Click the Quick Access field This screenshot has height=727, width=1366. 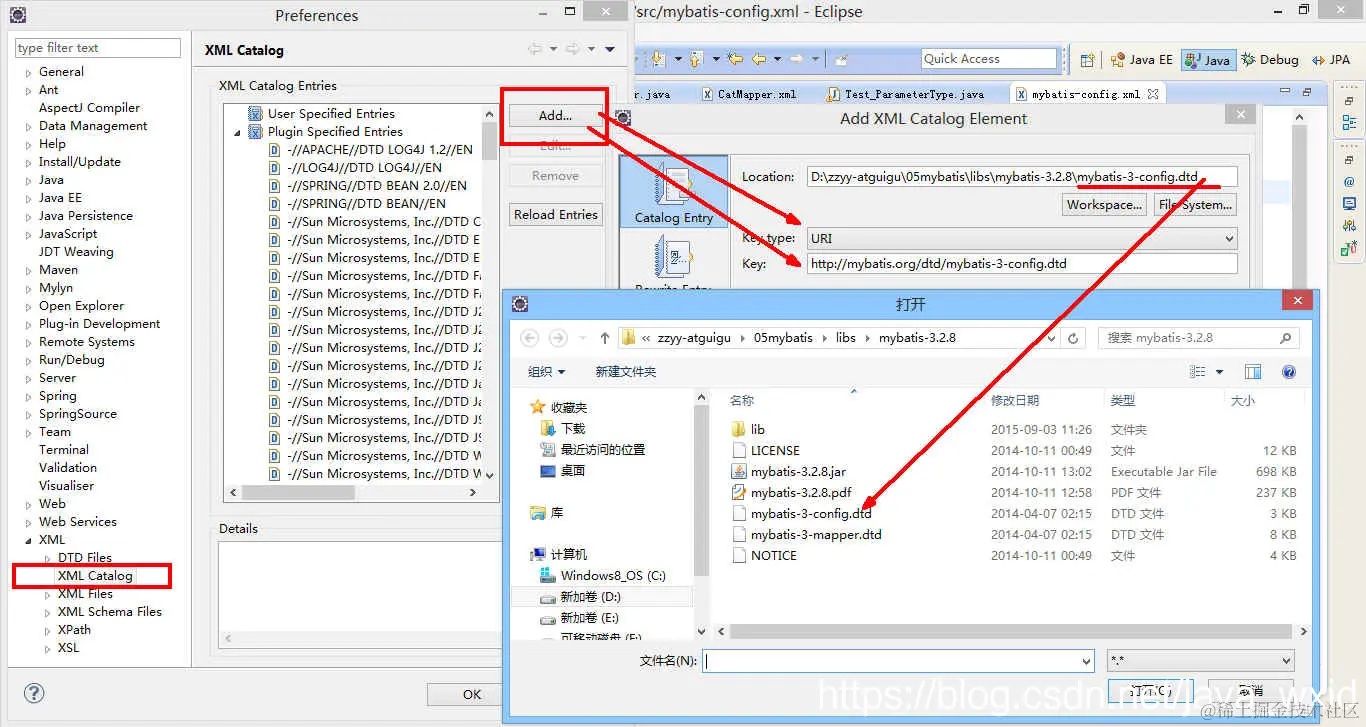(989, 59)
